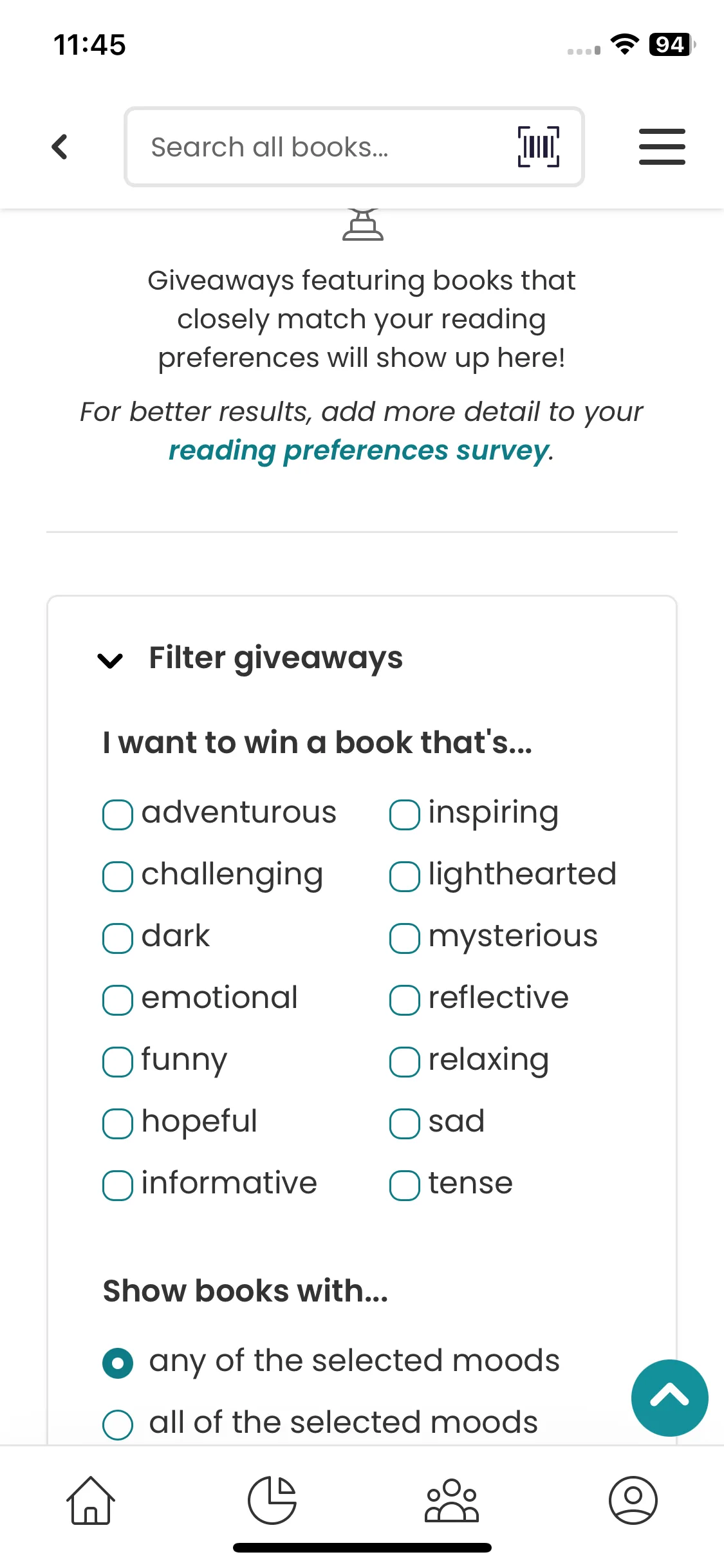Select 'all of the selected moods'
The image size is (724, 1568).
point(118,1424)
